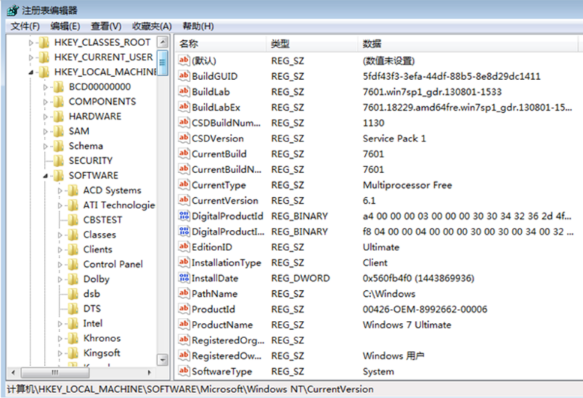This screenshot has height=398, width=583.
Task: Collapse the HKEY_LOCAL_MACHINE key
Action: 31,72
